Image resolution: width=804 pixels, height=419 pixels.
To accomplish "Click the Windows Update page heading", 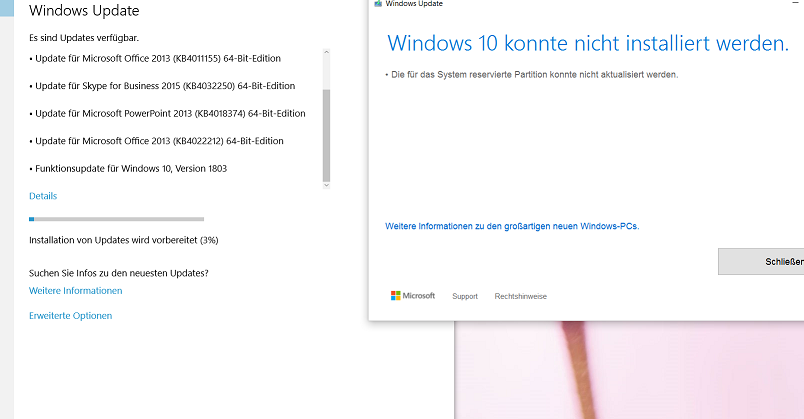I will pyautogui.click(x=84, y=11).
